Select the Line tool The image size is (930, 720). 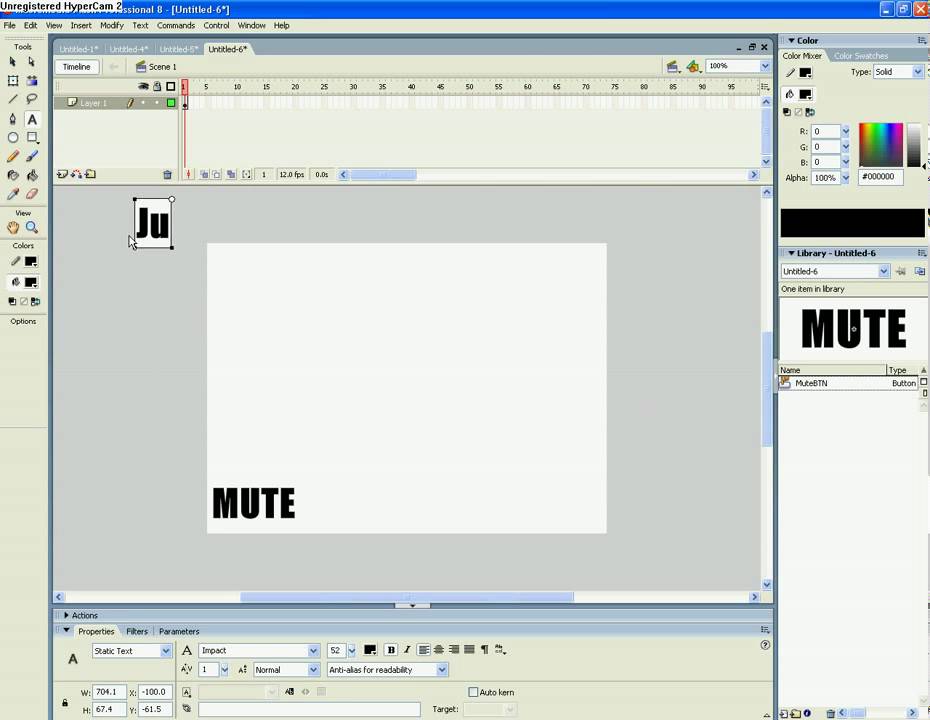pyautogui.click(x=12, y=99)
